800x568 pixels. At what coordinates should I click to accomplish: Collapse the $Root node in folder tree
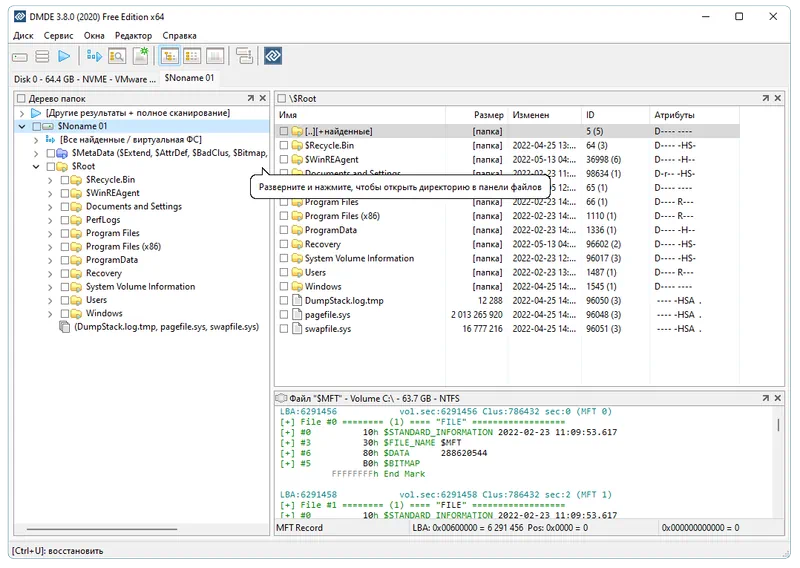click(36, 167)
